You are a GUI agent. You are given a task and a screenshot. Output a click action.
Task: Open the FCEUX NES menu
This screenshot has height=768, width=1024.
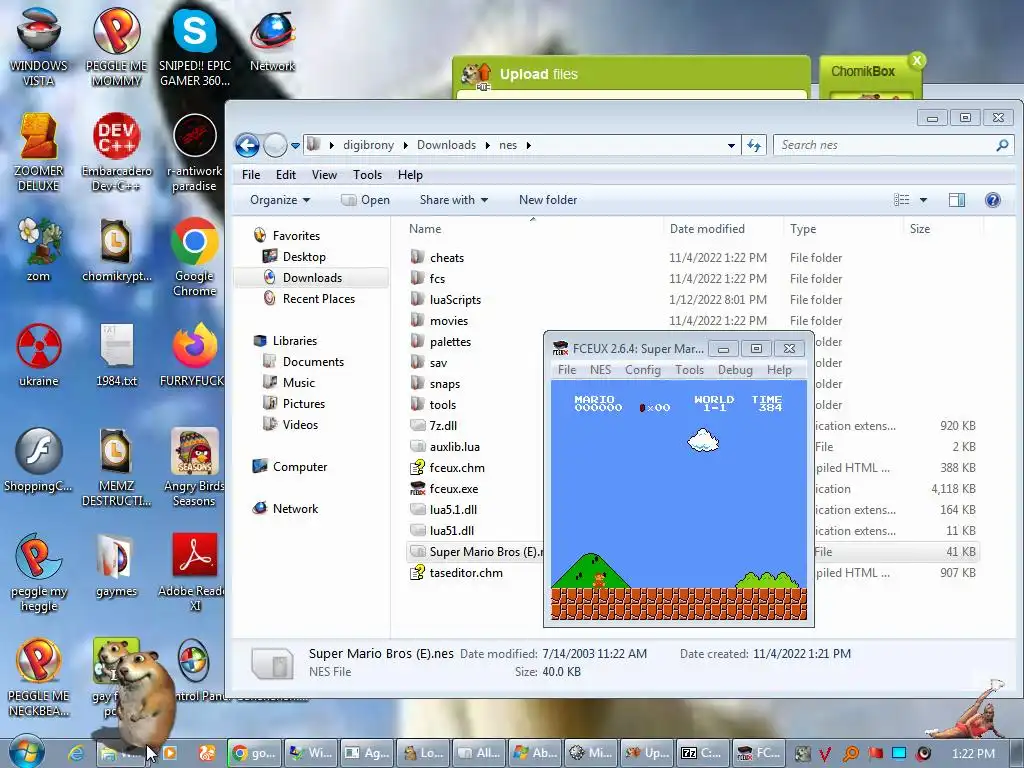600,370
